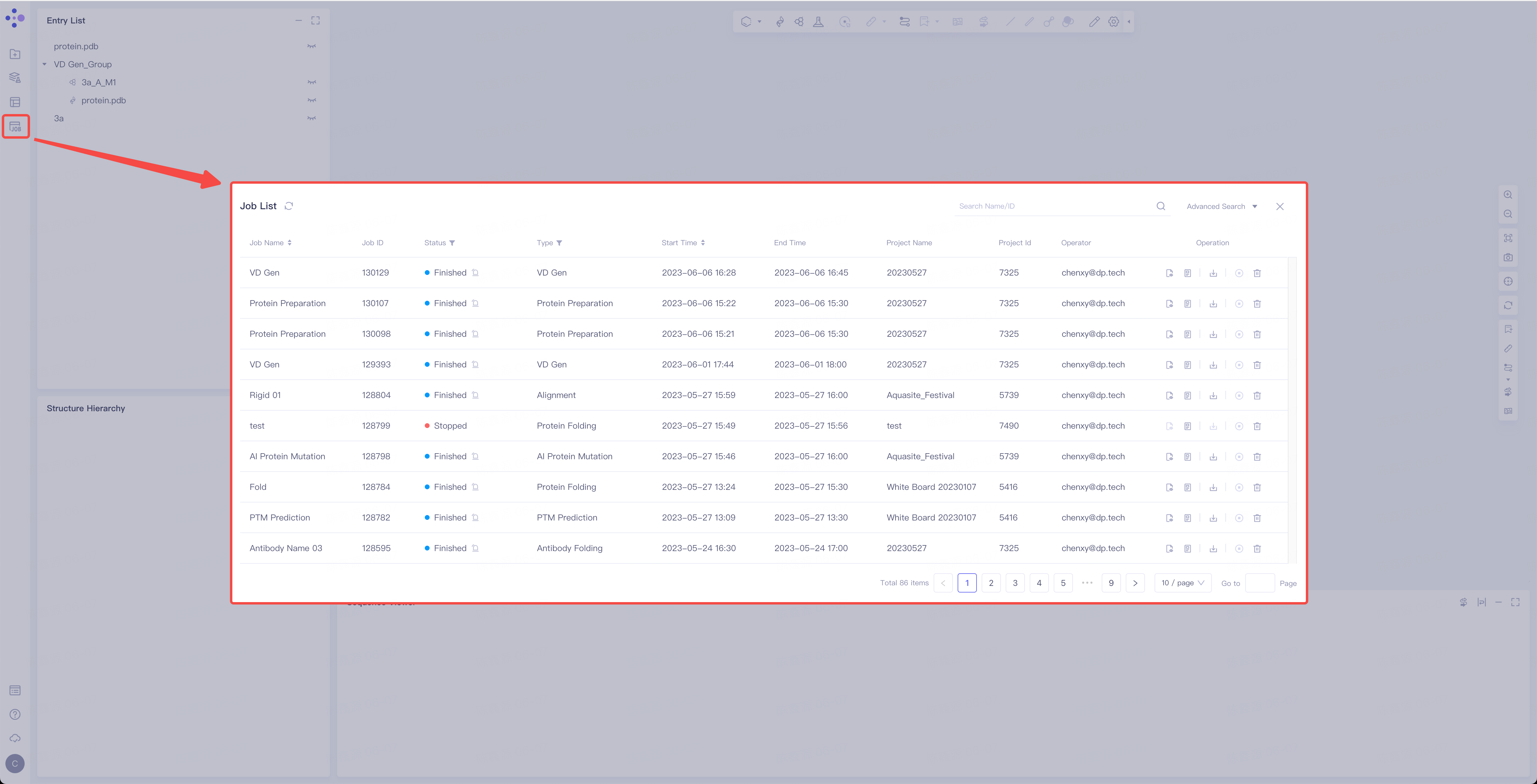Minimize the Entry List panel

[x=298, y=20]
